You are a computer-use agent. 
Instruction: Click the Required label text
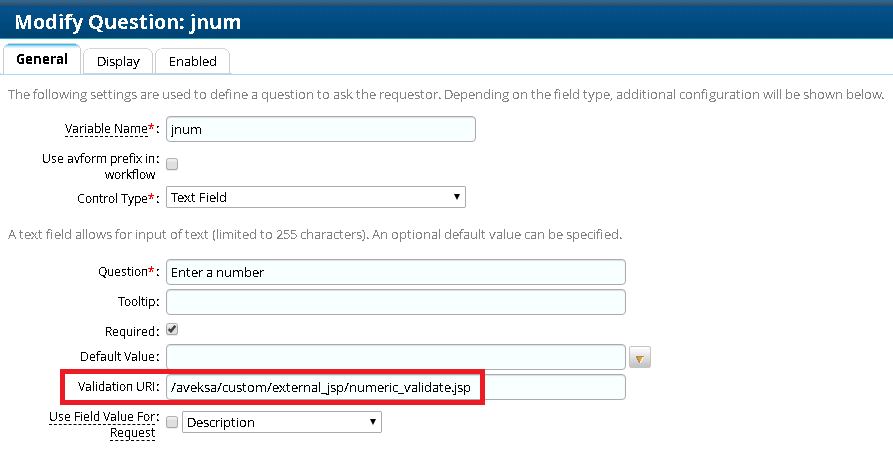point(132,330)
